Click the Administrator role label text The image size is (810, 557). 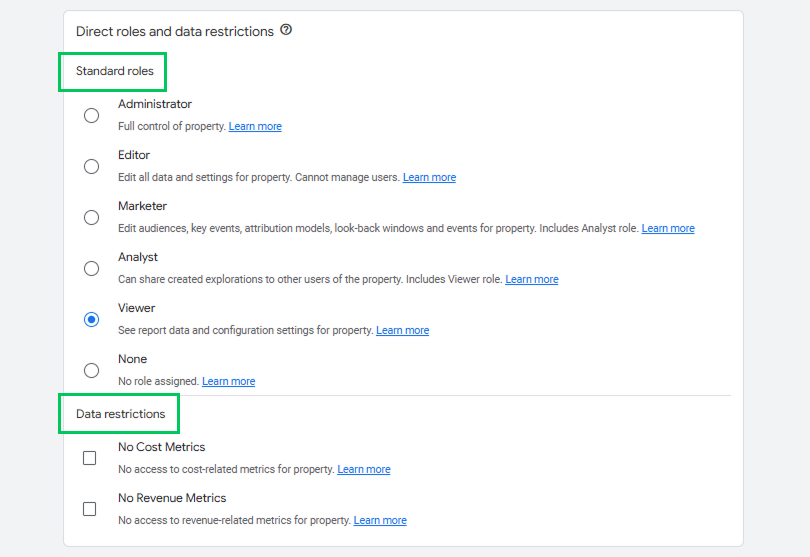(155, 104)
